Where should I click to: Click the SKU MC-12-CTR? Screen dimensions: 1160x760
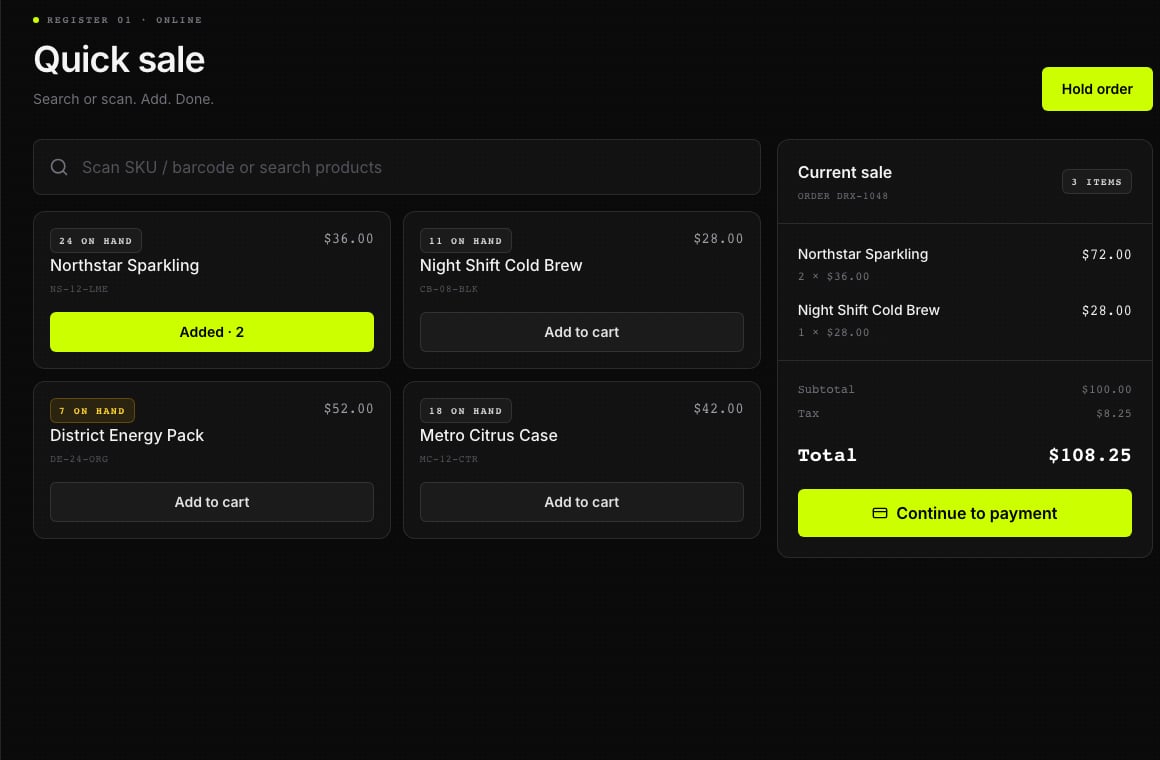click(449, 460)
